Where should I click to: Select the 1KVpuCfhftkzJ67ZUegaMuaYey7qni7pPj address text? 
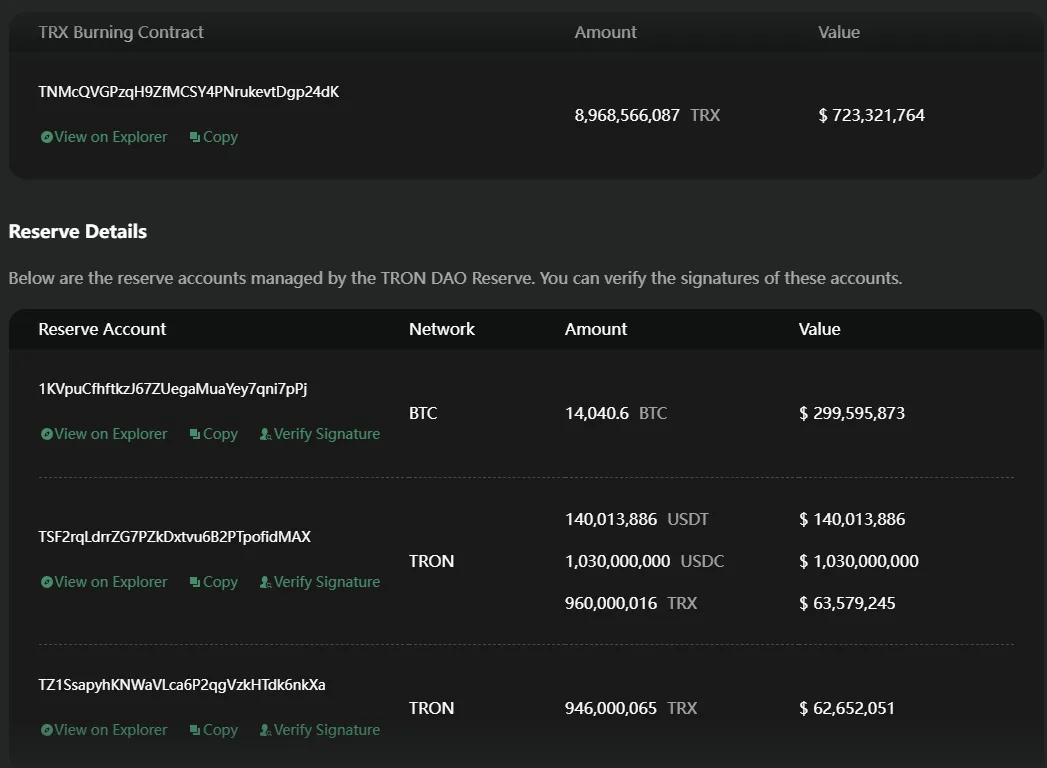pos(173,389)
